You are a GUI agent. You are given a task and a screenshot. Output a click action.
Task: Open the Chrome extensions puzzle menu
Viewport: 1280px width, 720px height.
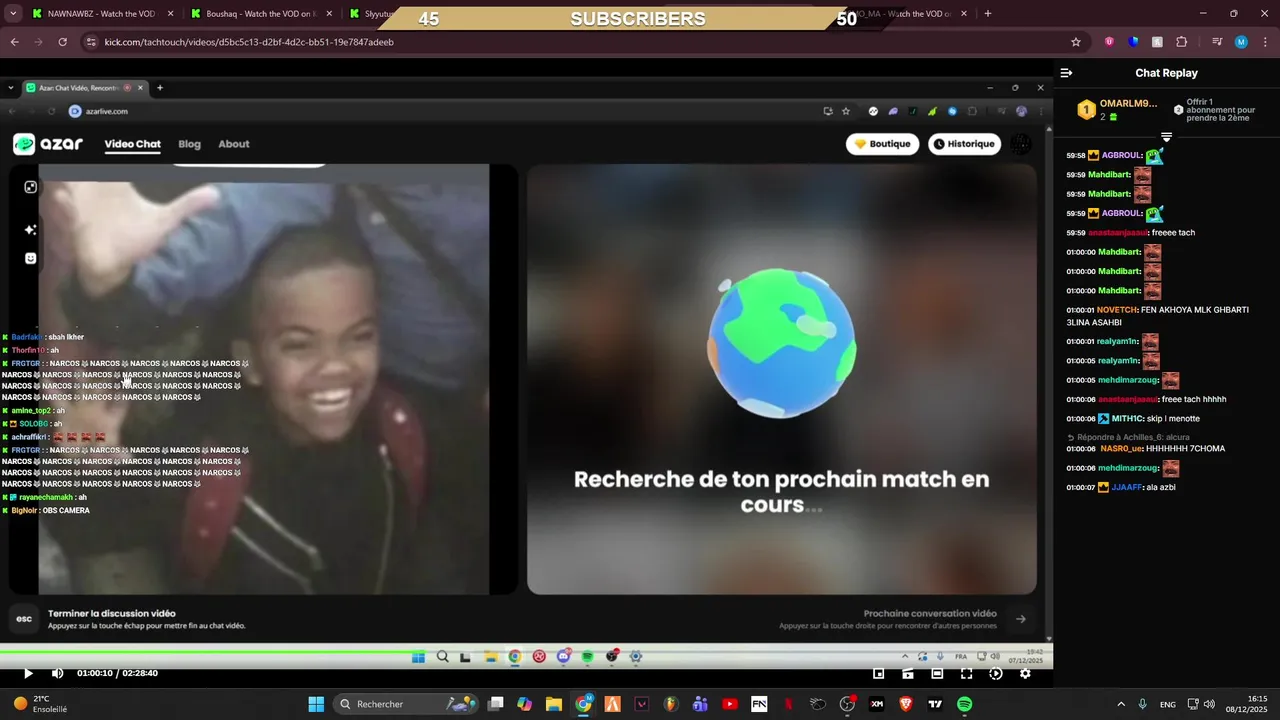coord(1181,42)
